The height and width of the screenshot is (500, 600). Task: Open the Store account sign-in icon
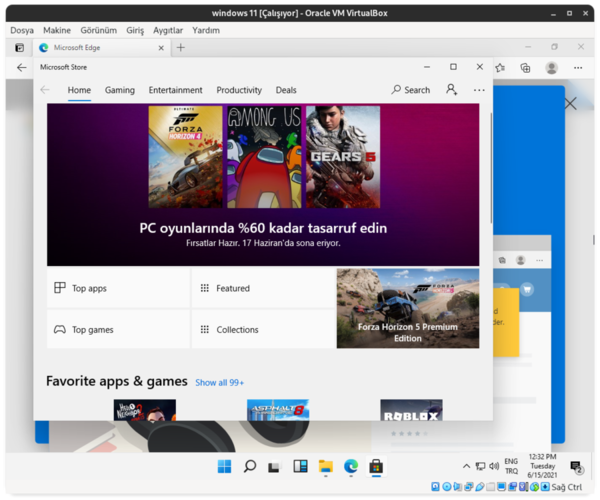pyautogui.click(x=452, y=90)
